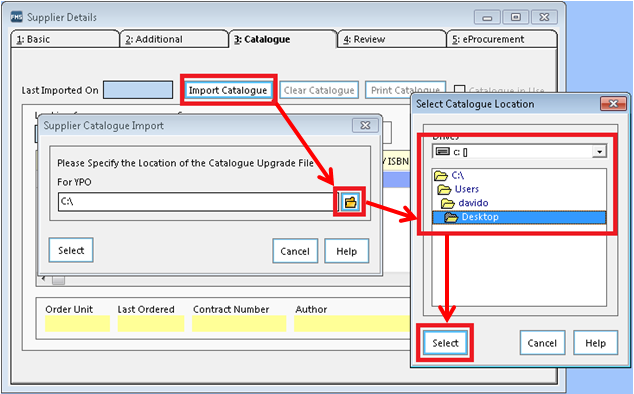Click the Last Ordered yellow field
The width and height of the screenshot is (634, 394).
coord(151,324)
